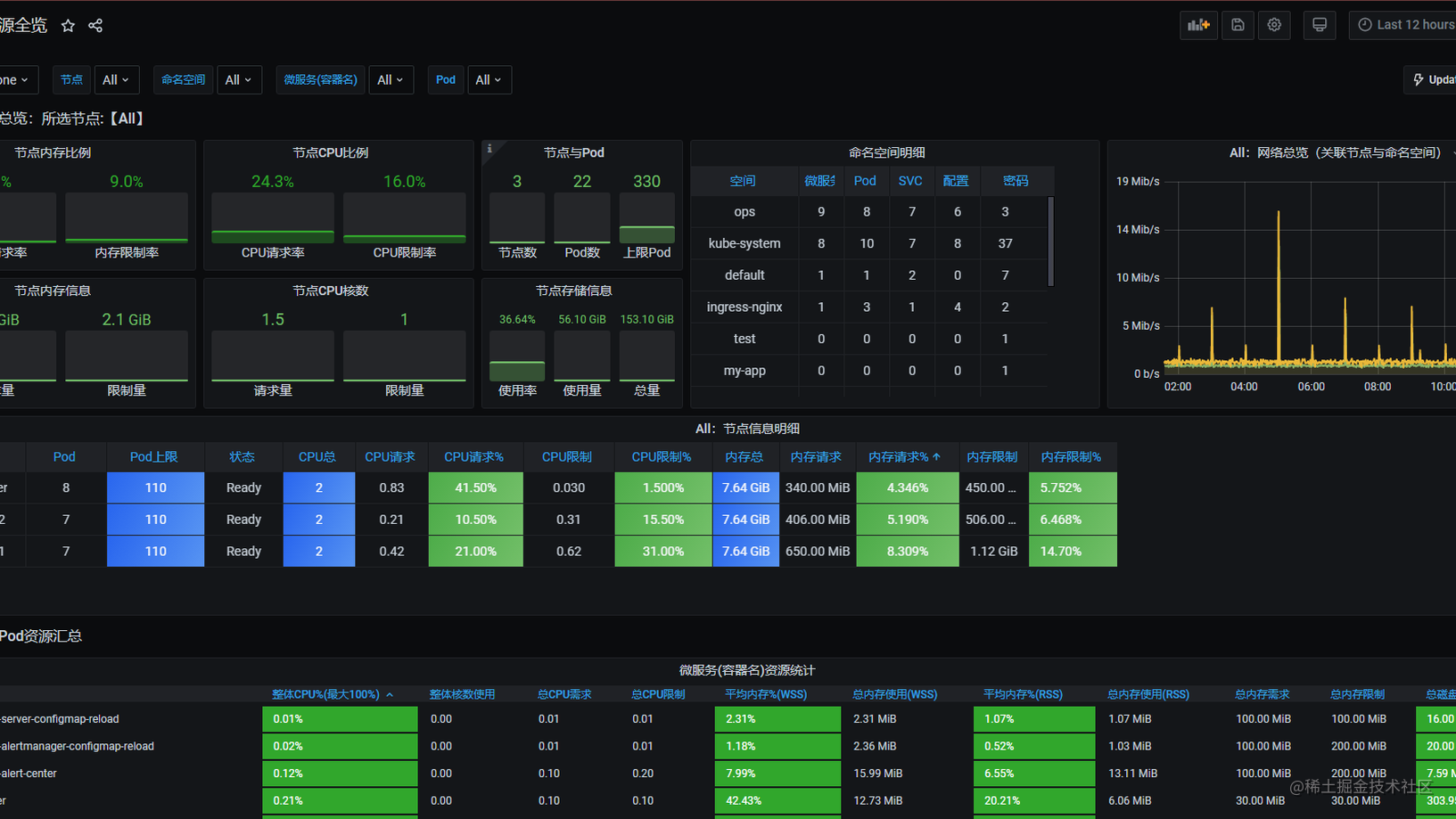Sort namespace table by 配置 column
Image resolution: width=1456 pixels, height=819 pixels.
click(x=956, y=181)
